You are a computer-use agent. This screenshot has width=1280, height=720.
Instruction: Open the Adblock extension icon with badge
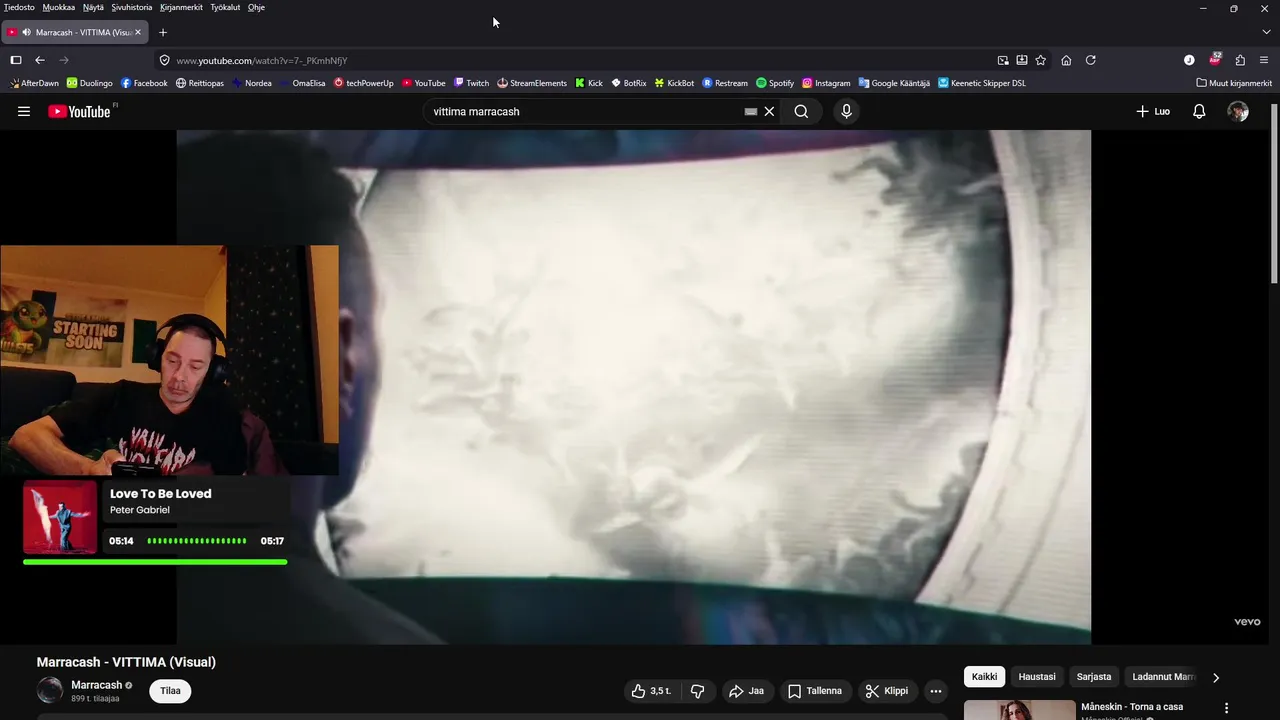(1215, 60)
